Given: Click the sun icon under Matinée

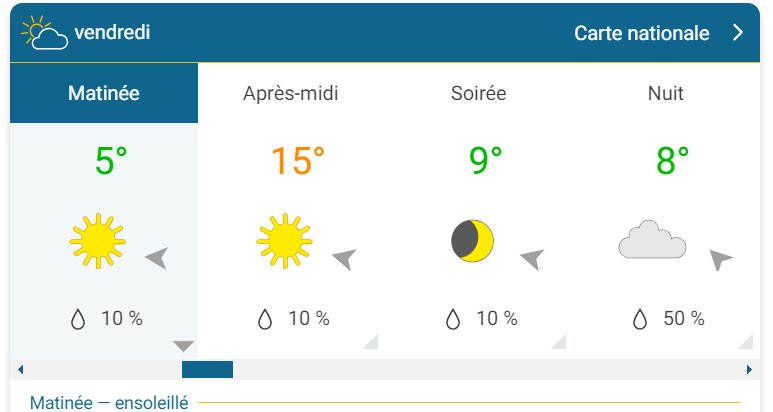Looking at the screenshot, I should click(x=97, y=241).
